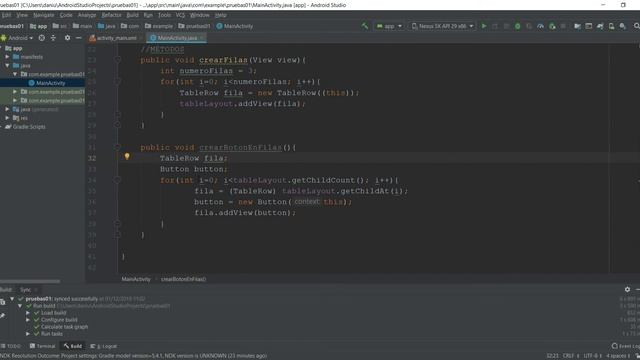Expand the java (generated) folder arrow
This screenshot has height=360, width=640.
click(x=7, y=109)
